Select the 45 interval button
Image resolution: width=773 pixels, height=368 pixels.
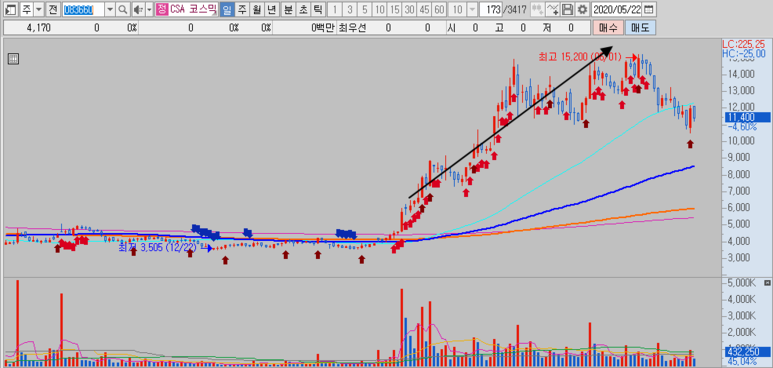pos(423,9)
